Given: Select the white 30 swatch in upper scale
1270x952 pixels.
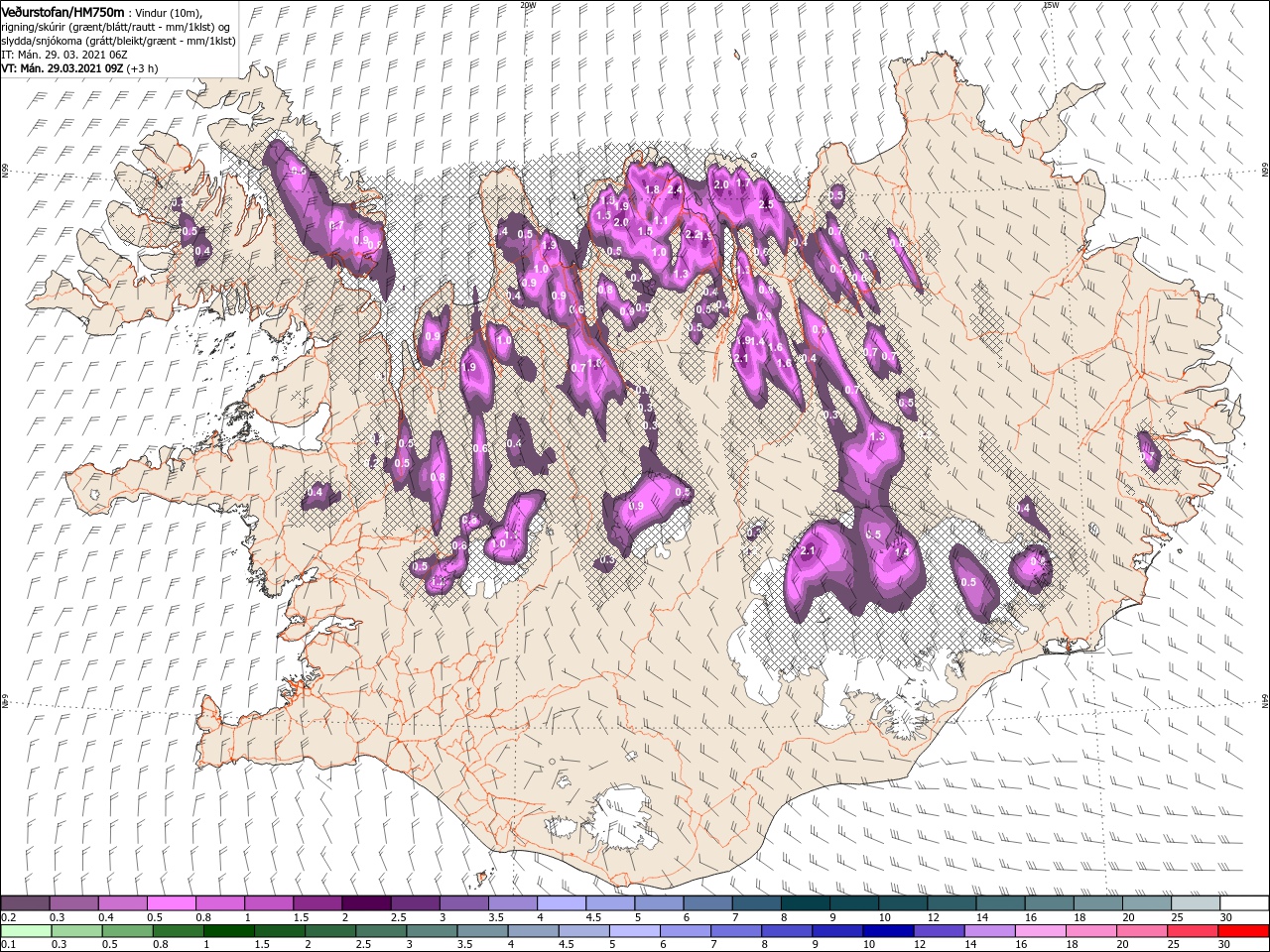Looking at the screenshot, I should pos(1244,903).
